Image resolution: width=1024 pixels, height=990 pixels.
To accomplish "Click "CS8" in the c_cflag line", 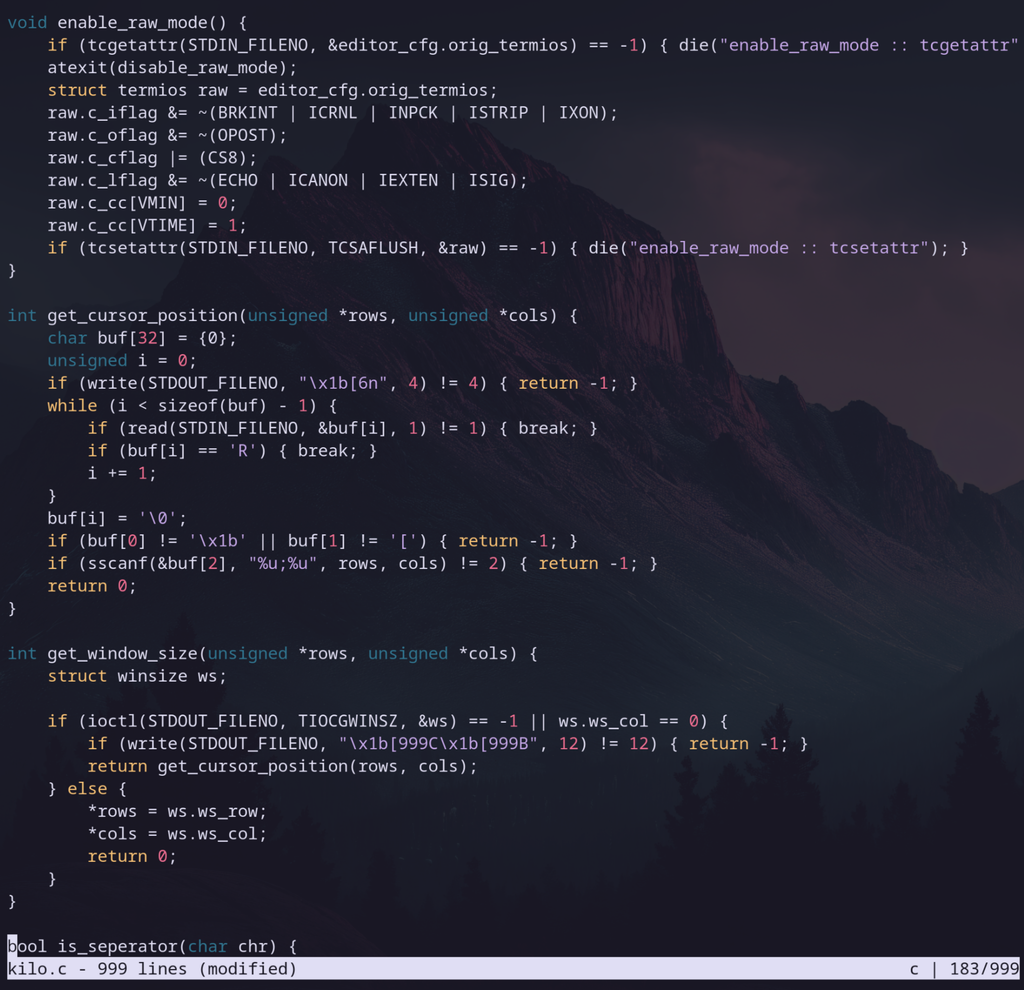I will tap(223, 158).
